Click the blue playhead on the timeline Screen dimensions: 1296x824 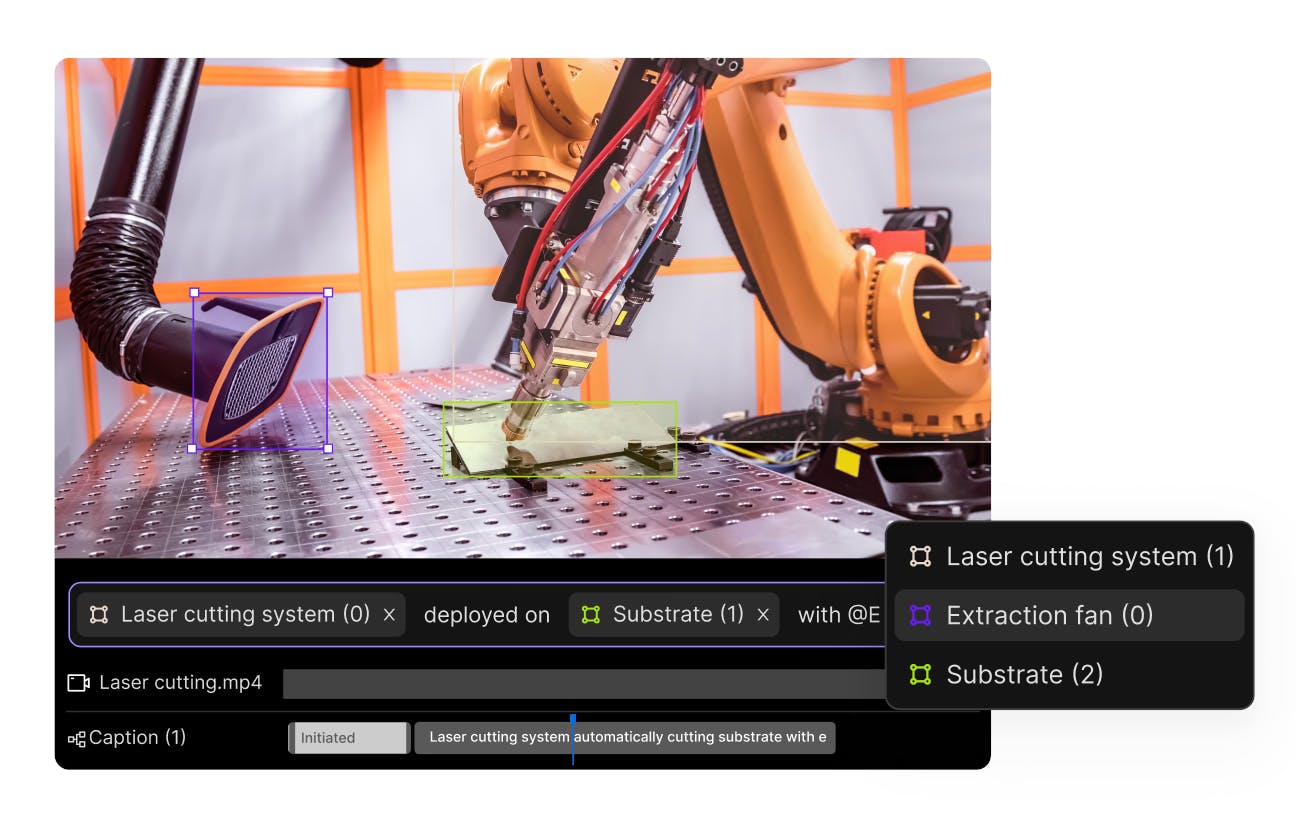pyautogui.click(x=573, y=739)
